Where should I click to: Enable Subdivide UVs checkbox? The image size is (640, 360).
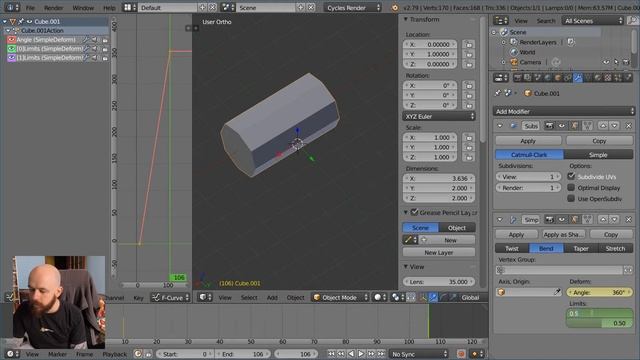(x=571, y=176)
